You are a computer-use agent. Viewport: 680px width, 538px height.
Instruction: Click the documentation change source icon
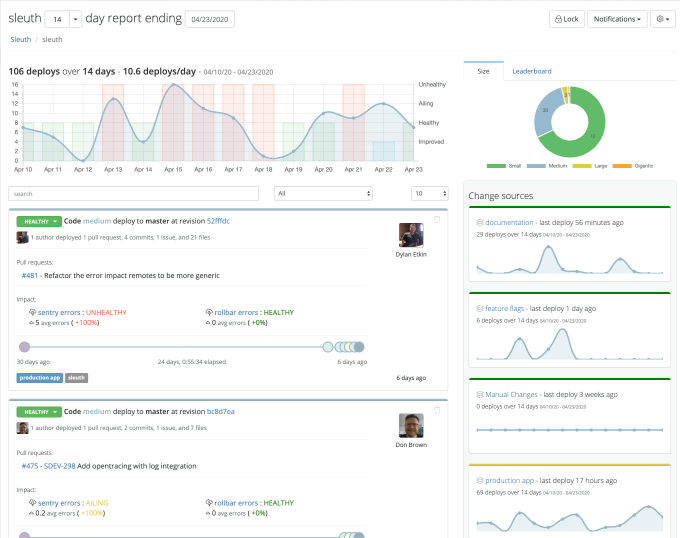pos(480,222)
